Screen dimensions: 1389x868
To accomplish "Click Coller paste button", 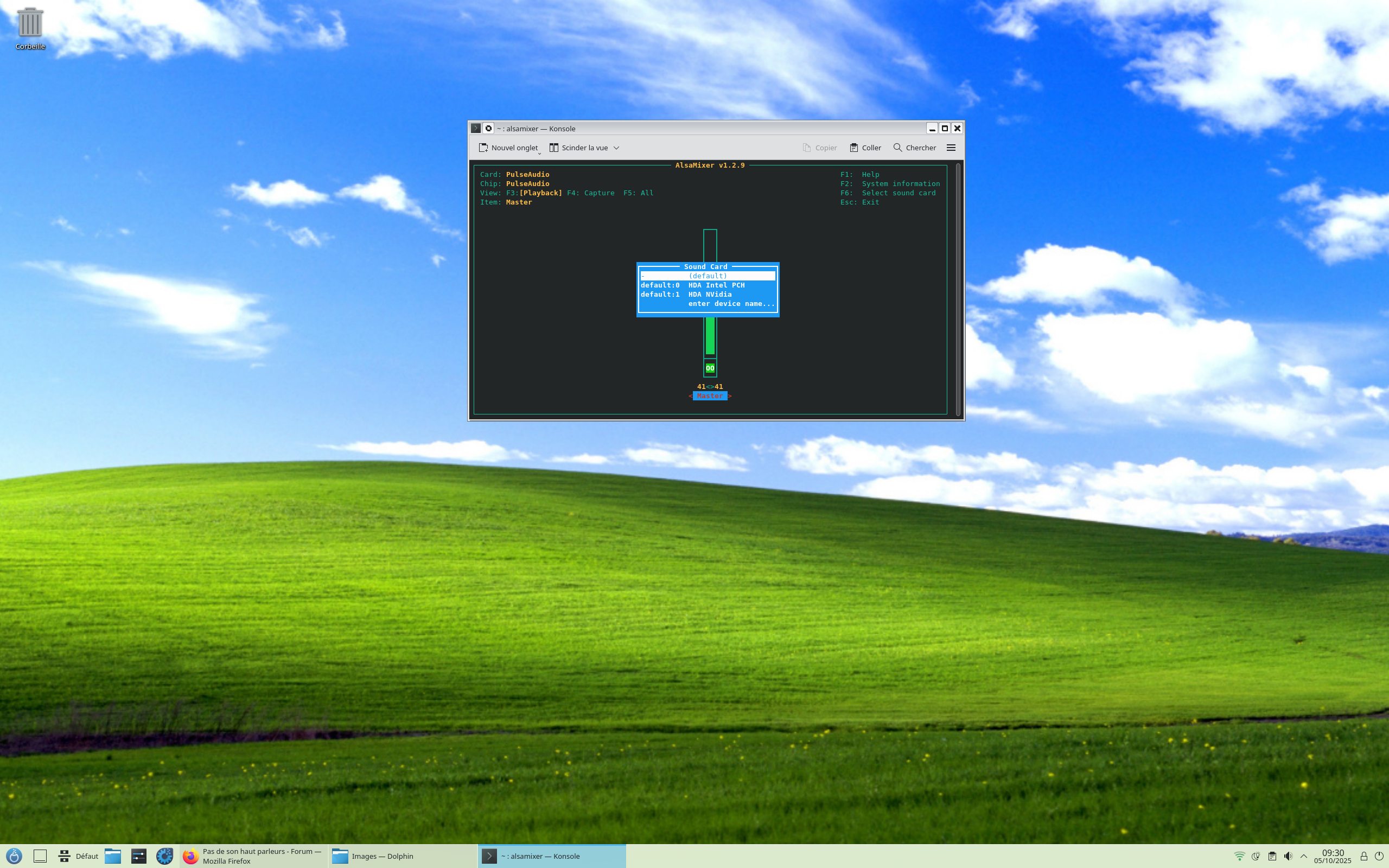I will point(865,148).
